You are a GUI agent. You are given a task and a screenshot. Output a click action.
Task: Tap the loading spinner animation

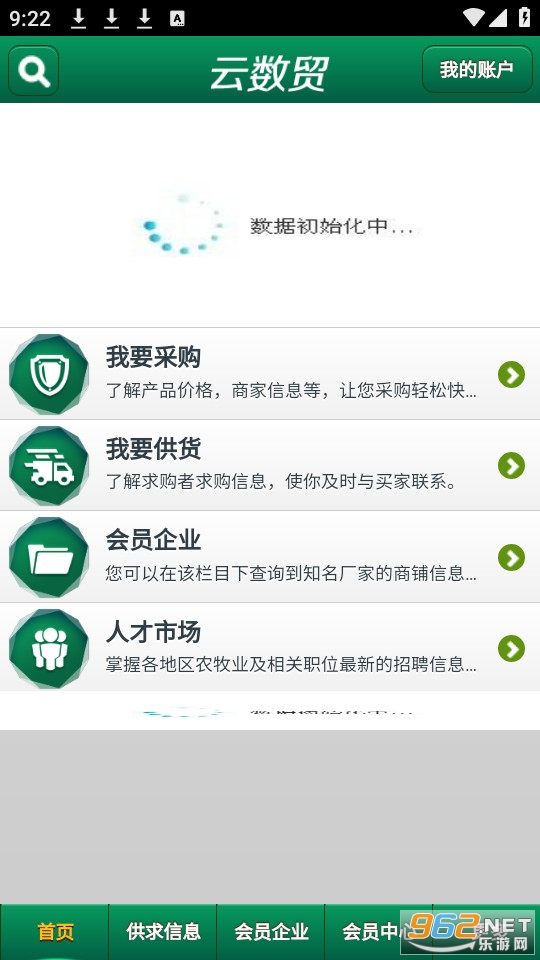(x=184, y=225)
